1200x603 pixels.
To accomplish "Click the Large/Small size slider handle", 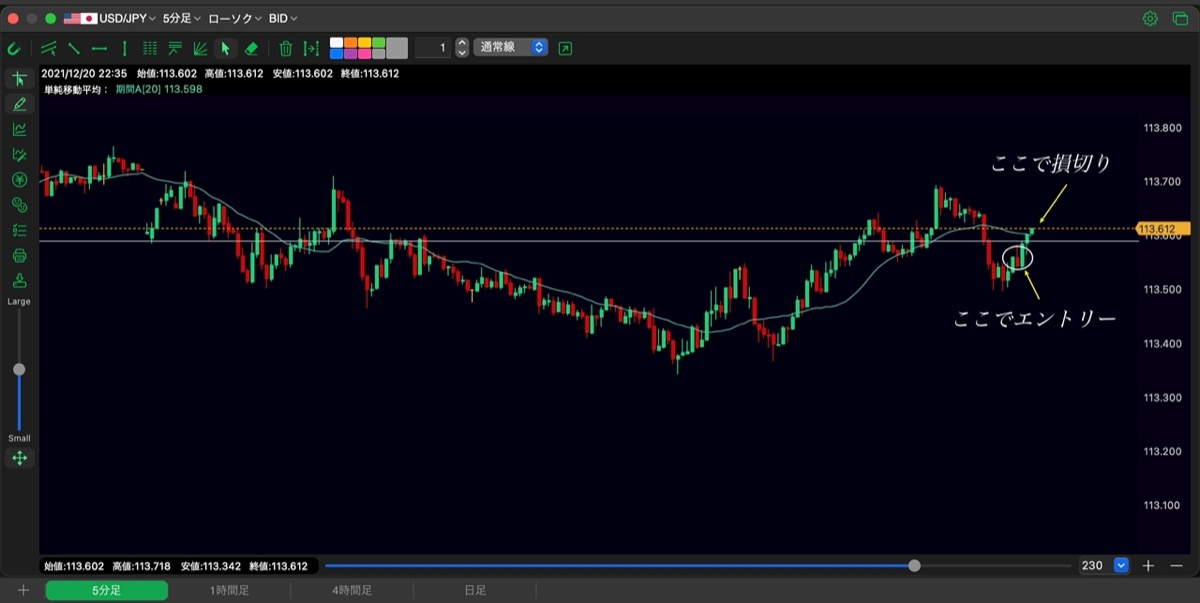I will 19,370.
